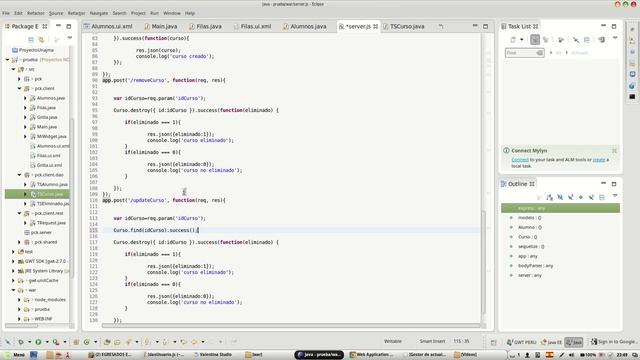The image size is (640, 360).
Task: Open Web Application window from taskbar
Action: 372,355
